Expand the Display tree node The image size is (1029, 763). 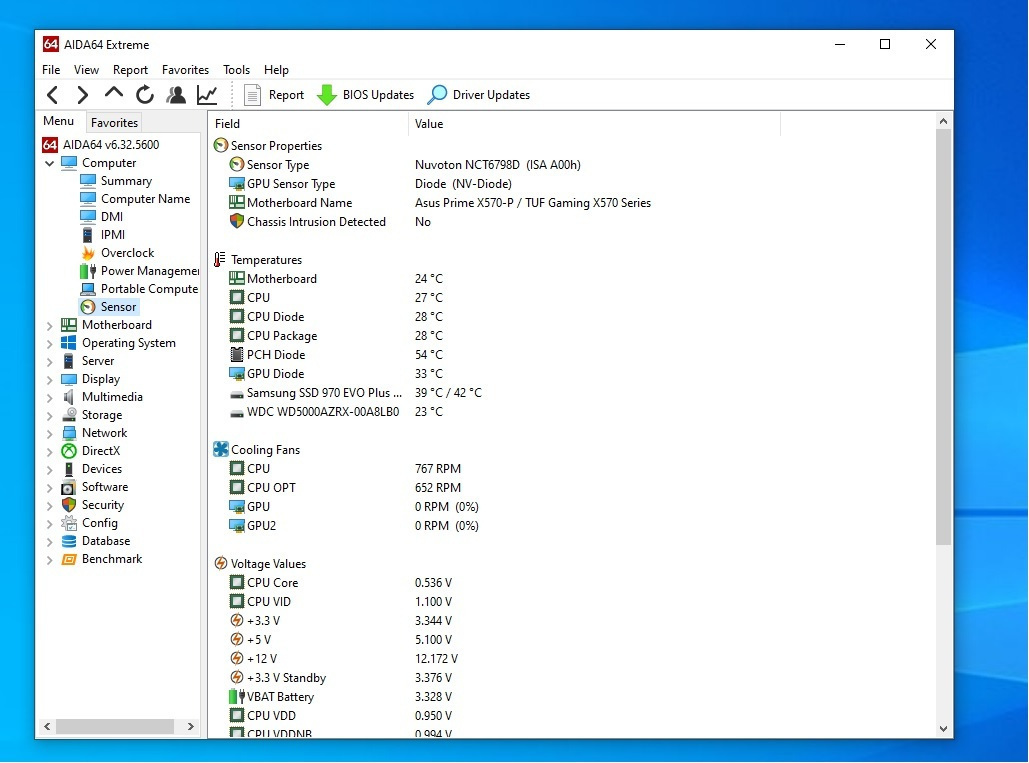(49, 379)
